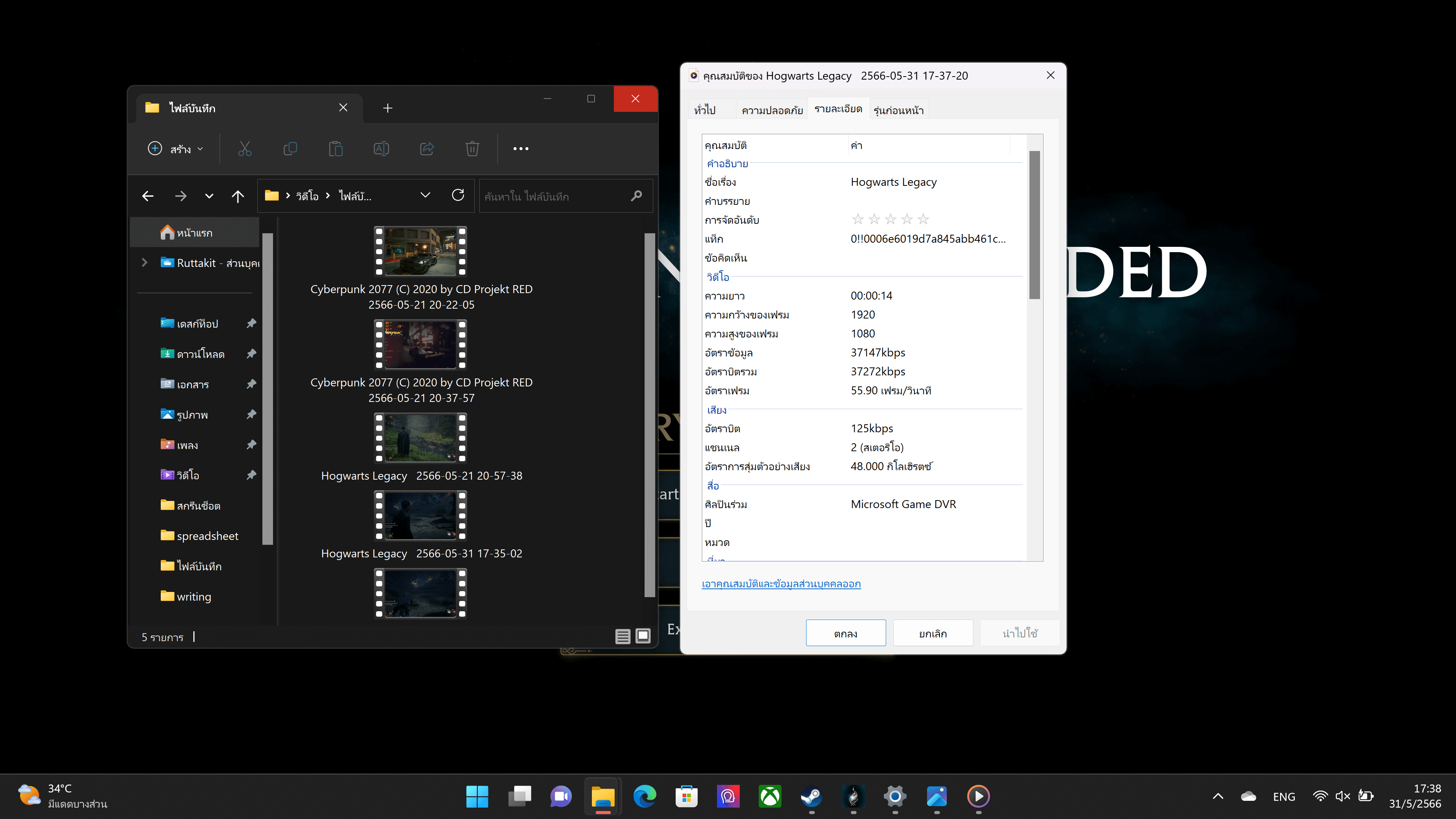Click the remove properties and personal information link
Screen dimensions: 1456x819
(781, 584)
